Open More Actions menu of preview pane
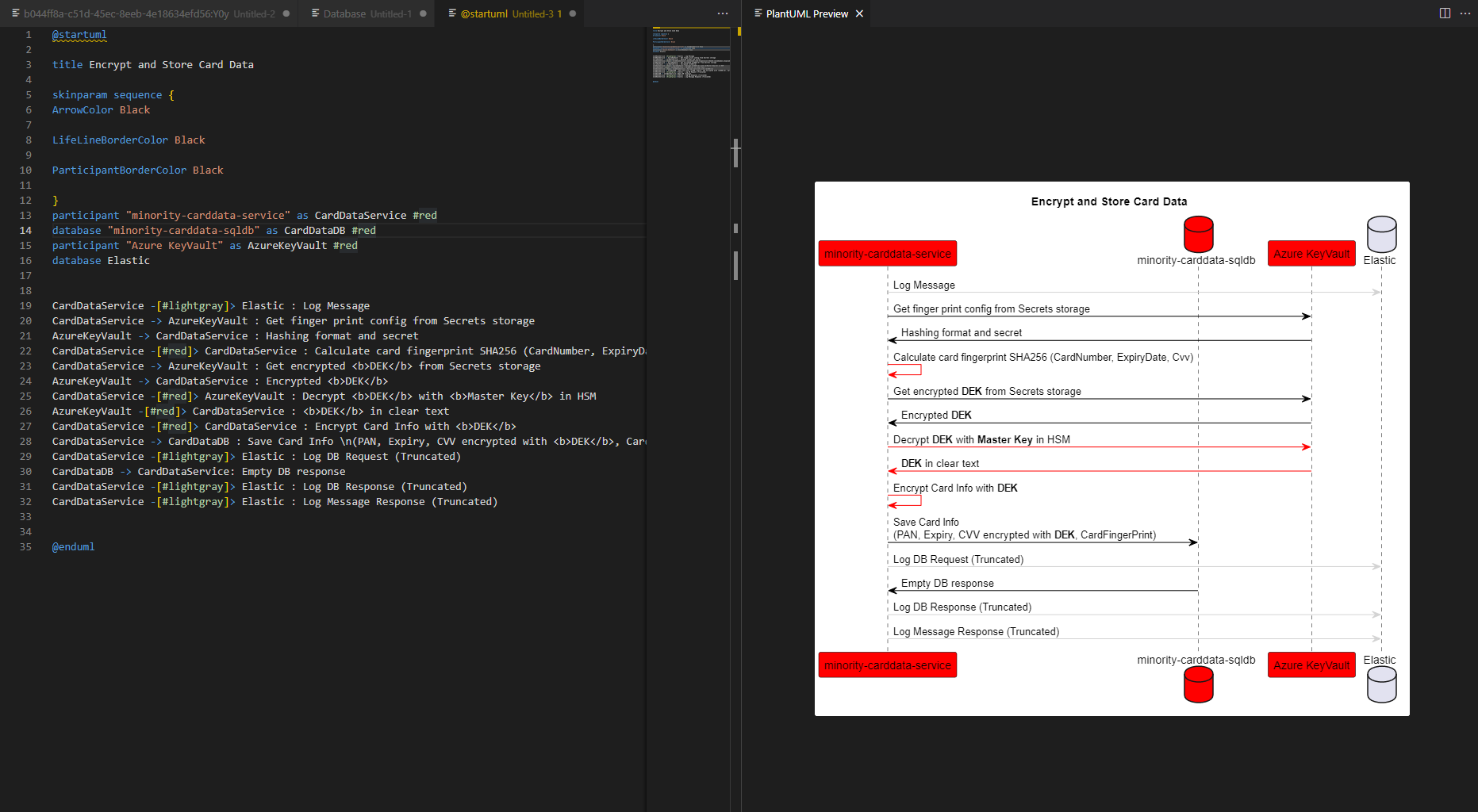This screenshot has height=812, width=1478. coord(1465,13)
